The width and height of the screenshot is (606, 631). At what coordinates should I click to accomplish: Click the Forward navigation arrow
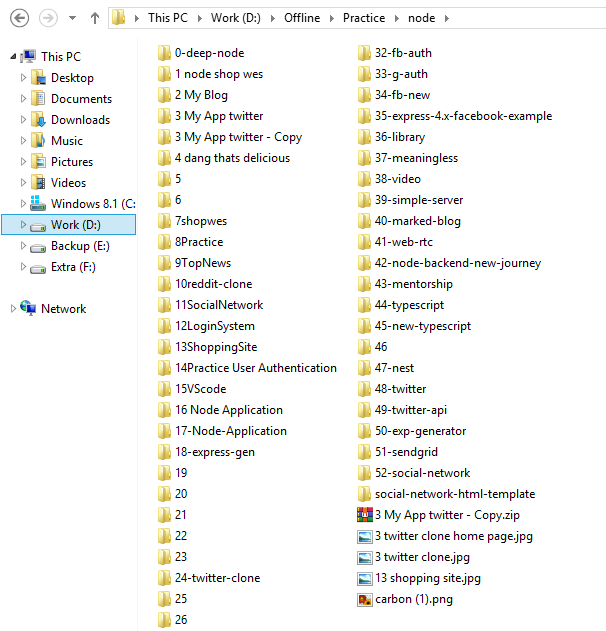click(48, 18)
